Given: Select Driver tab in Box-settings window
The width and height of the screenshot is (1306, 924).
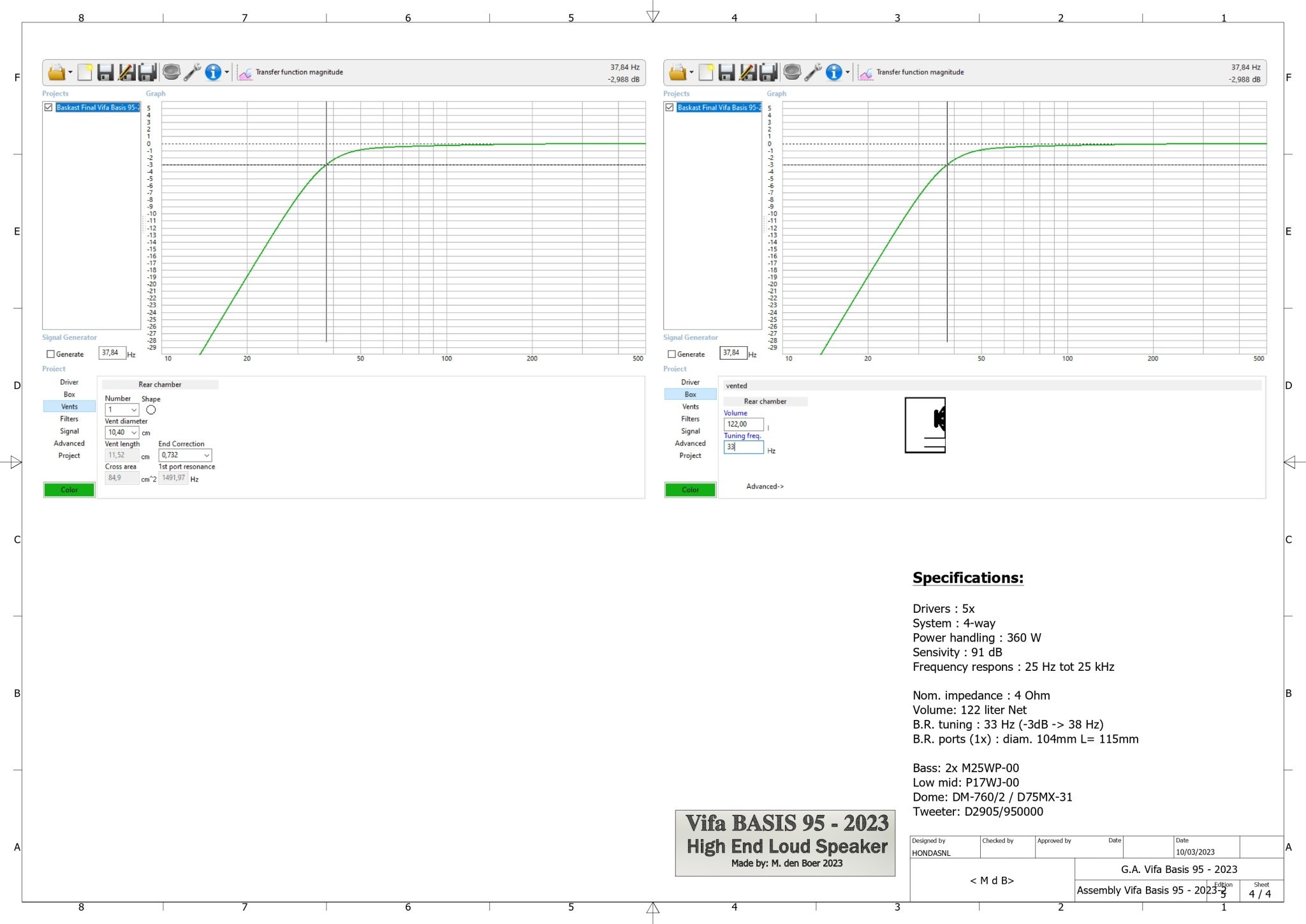Looking at the screenshot, I should click(x=691, y=382).
